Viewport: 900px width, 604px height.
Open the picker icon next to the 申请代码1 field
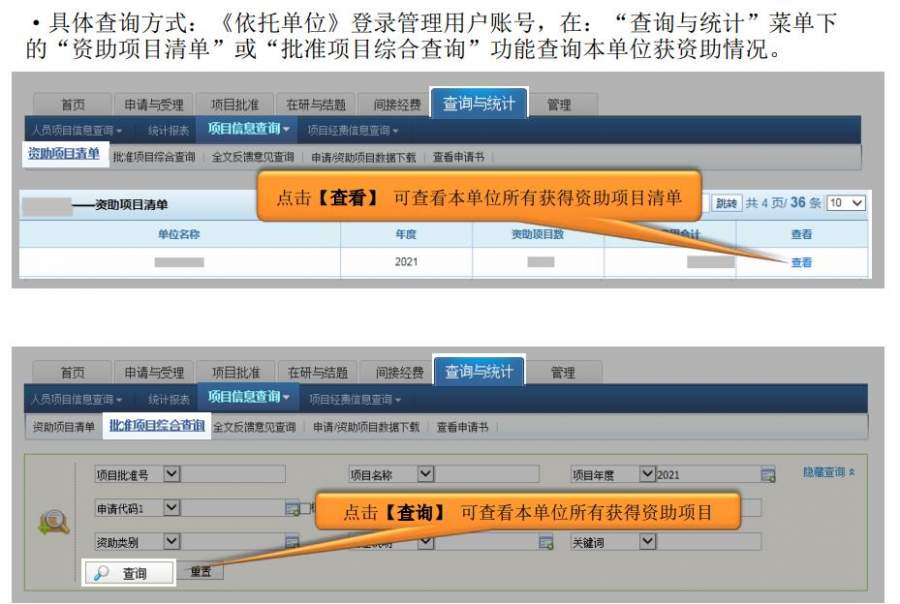point(292,508)
